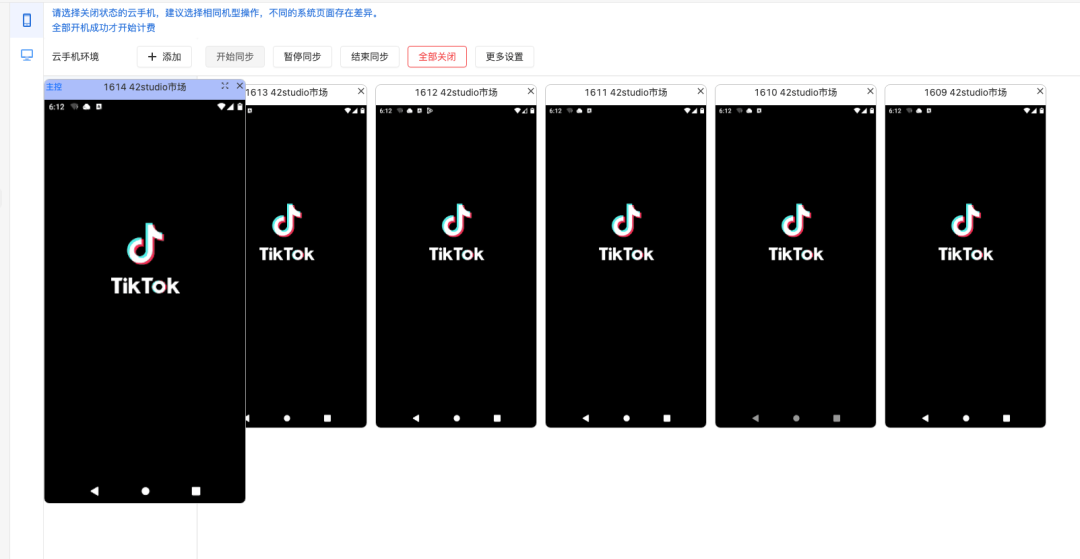This screenshot has width=1080, height=559.
Task: Select the 1614 42studio市场 window title
Action: [x=145, y=87]
